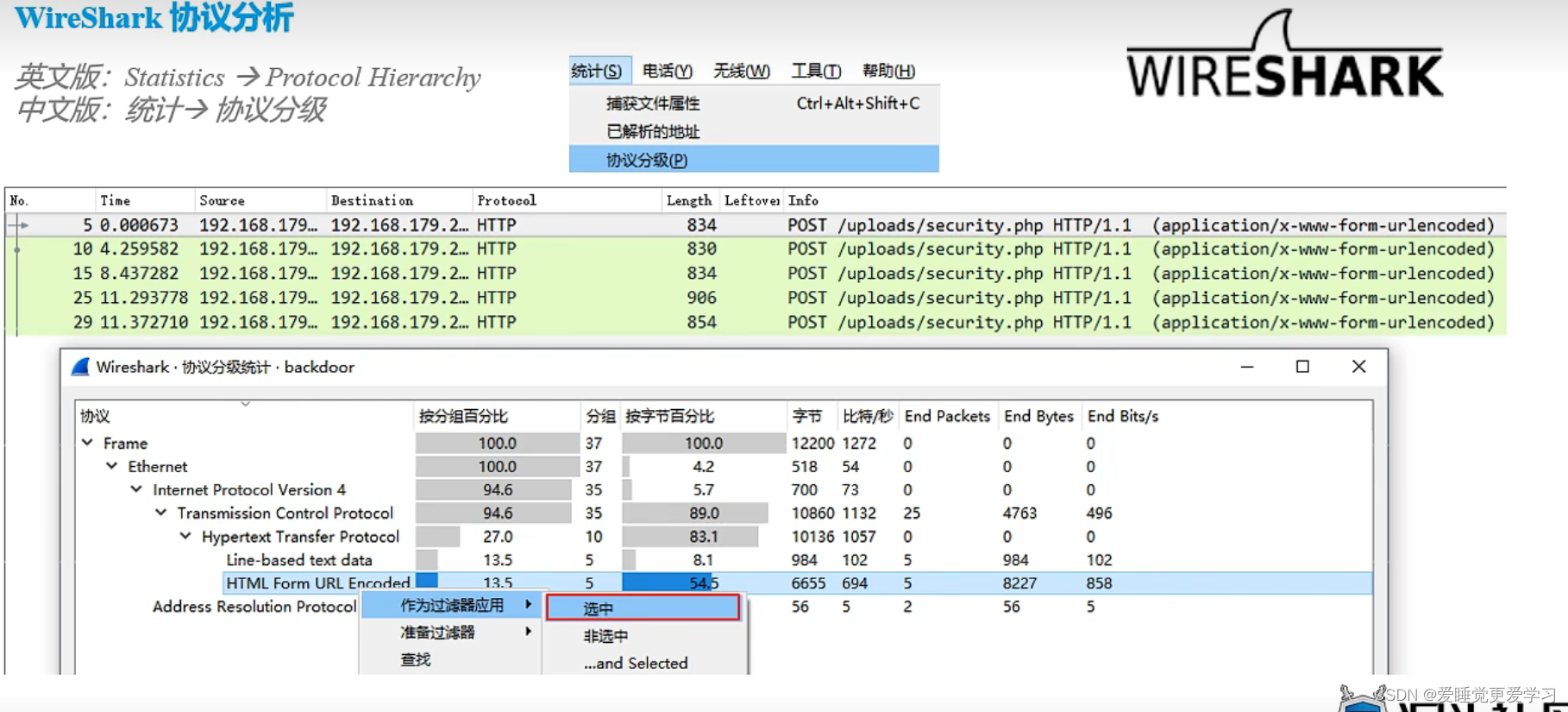Open the 帮助(H) menu
1568x712 pixels.
coord(888,71)
